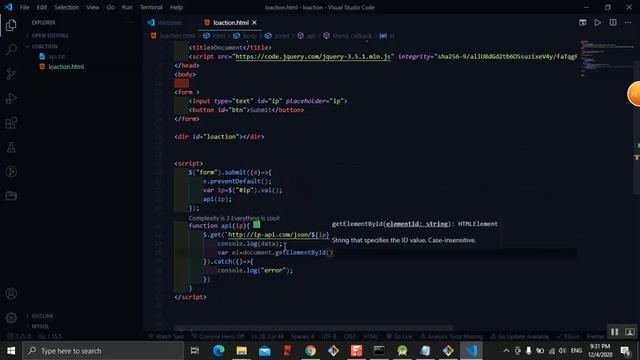Open the Explorer view in activity bar
This screenshot has width=640, height=360.
11,25
